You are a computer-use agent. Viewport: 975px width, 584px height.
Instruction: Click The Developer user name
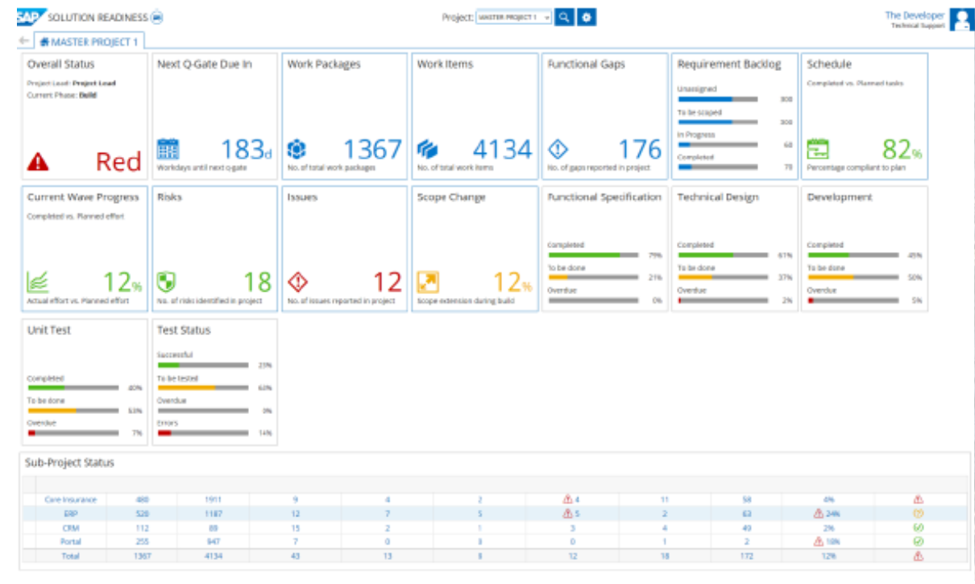coord(914,15)
